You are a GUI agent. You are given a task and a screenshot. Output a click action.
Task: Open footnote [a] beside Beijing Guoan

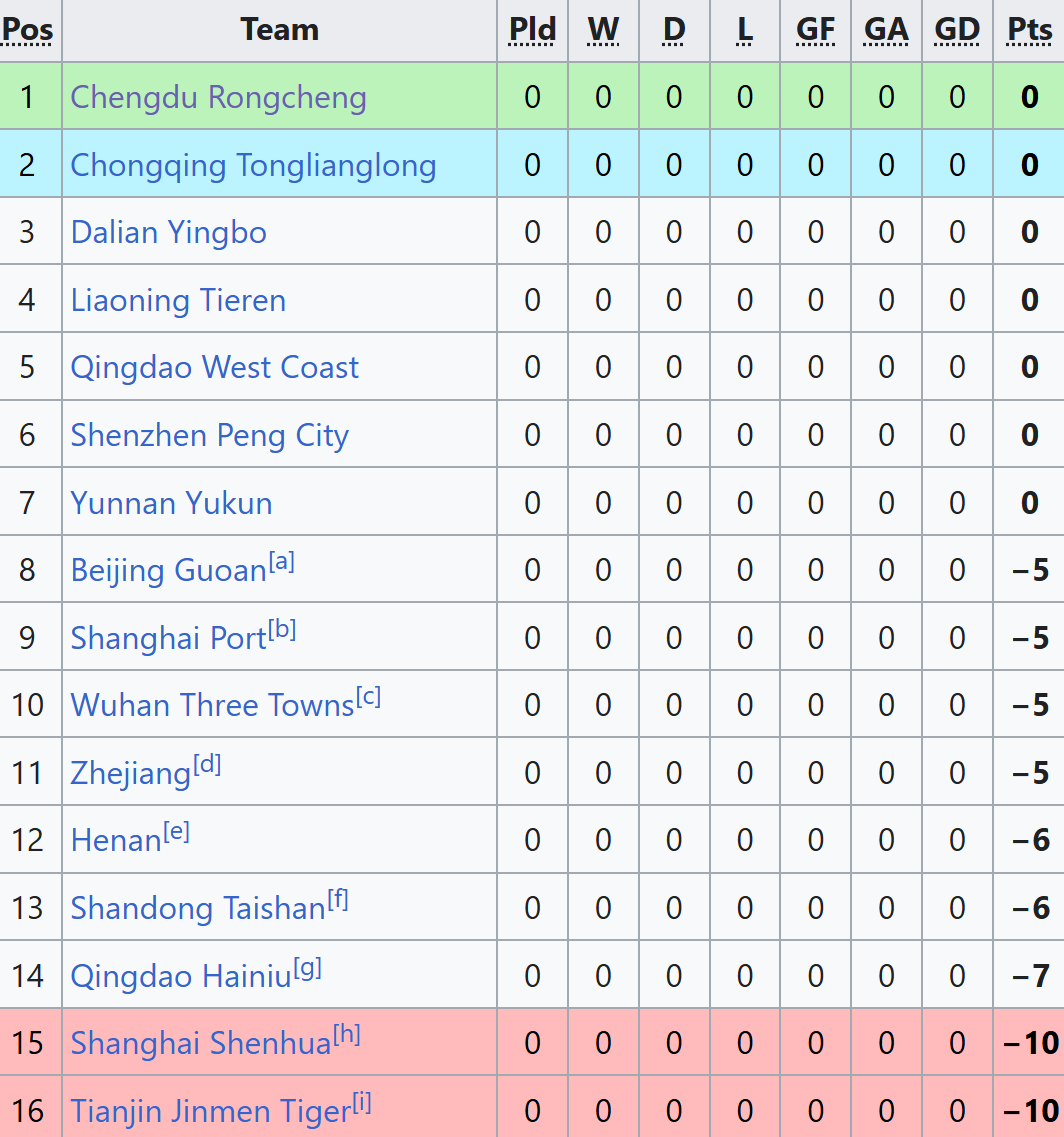pos(281,562)
